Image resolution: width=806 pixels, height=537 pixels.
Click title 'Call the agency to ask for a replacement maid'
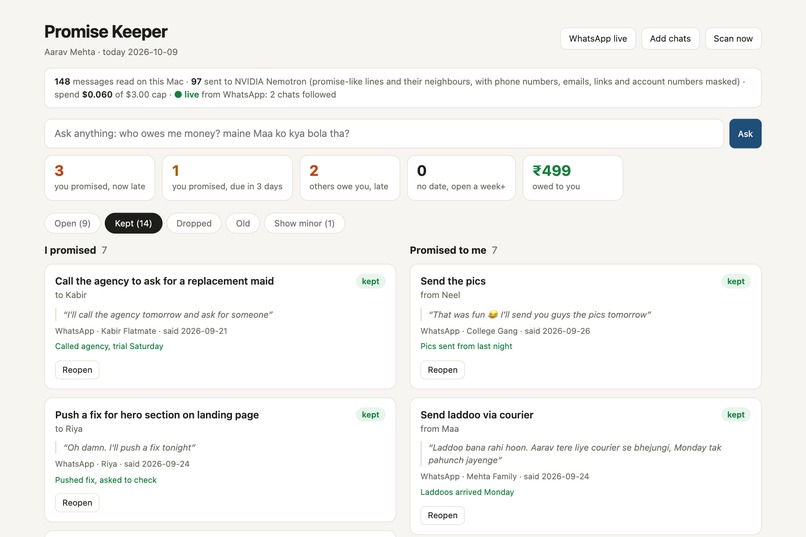tap(164, 281)
